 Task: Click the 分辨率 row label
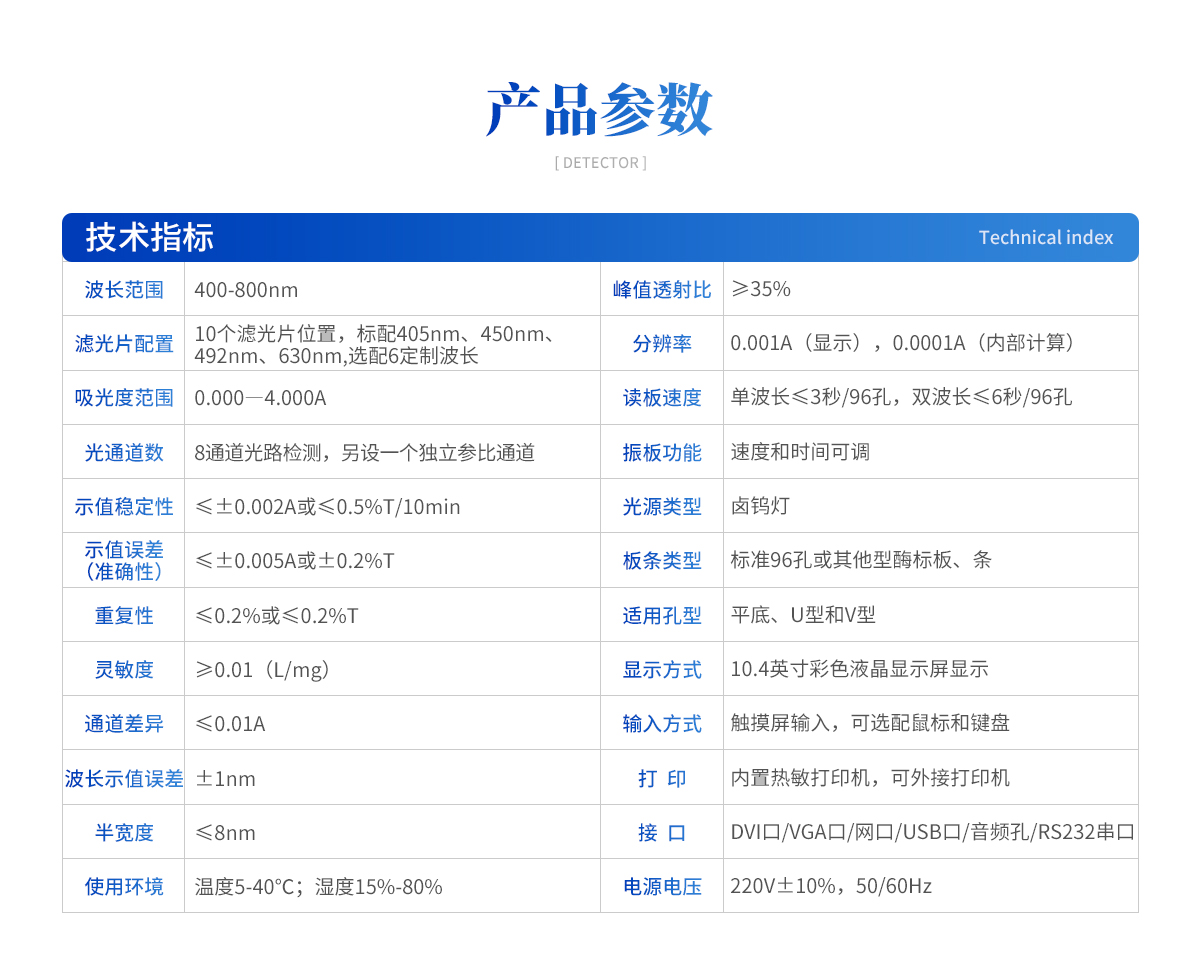(x=662, y=344)
